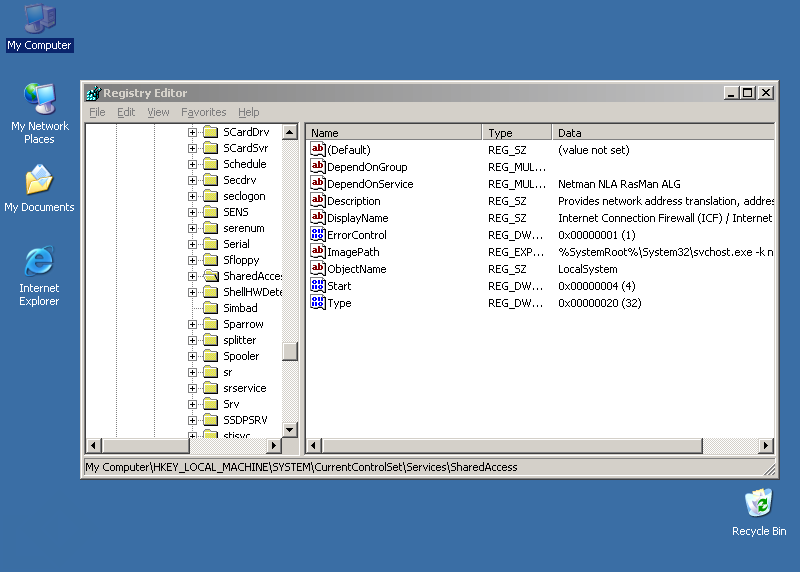The width and height of the screenshot is (800, 572).
Task: Click the Schedule folder icon
Action: tap(211, 164)
